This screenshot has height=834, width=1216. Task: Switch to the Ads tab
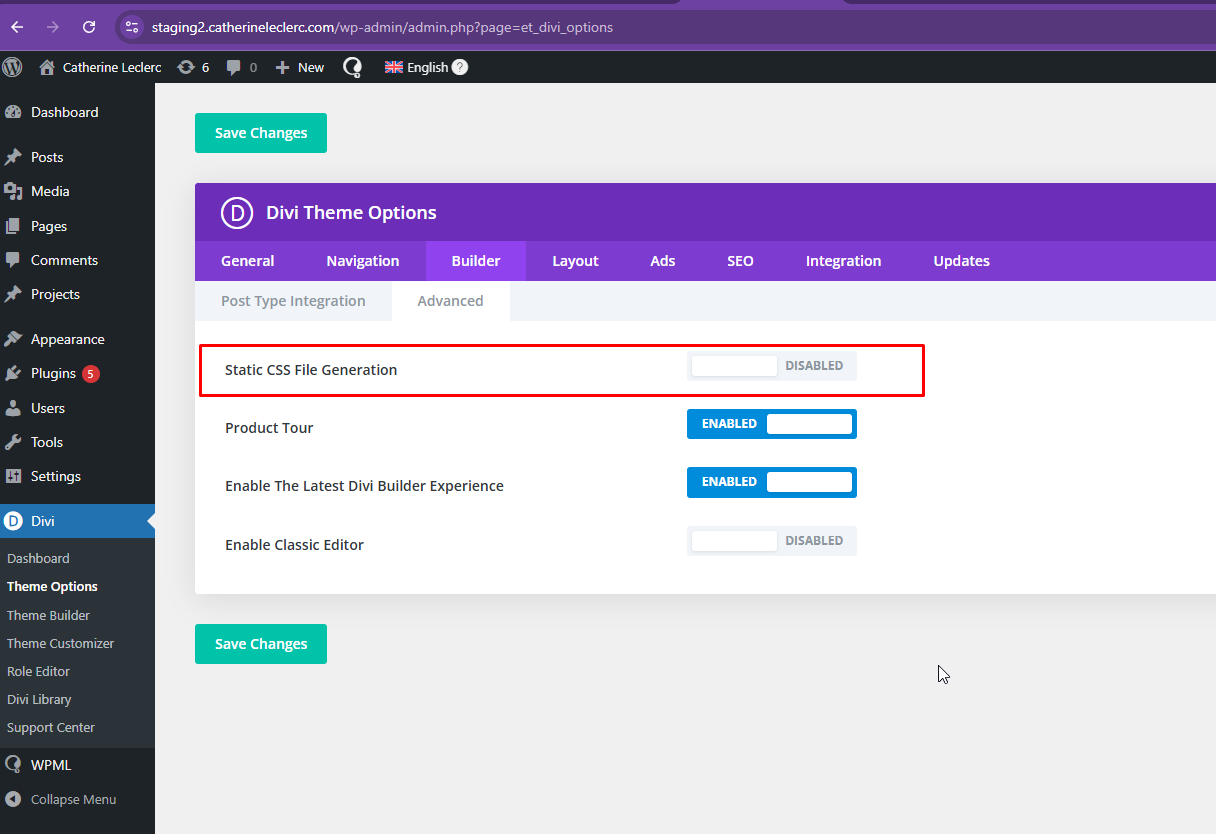pyautogui.click(x=663, y=261)
